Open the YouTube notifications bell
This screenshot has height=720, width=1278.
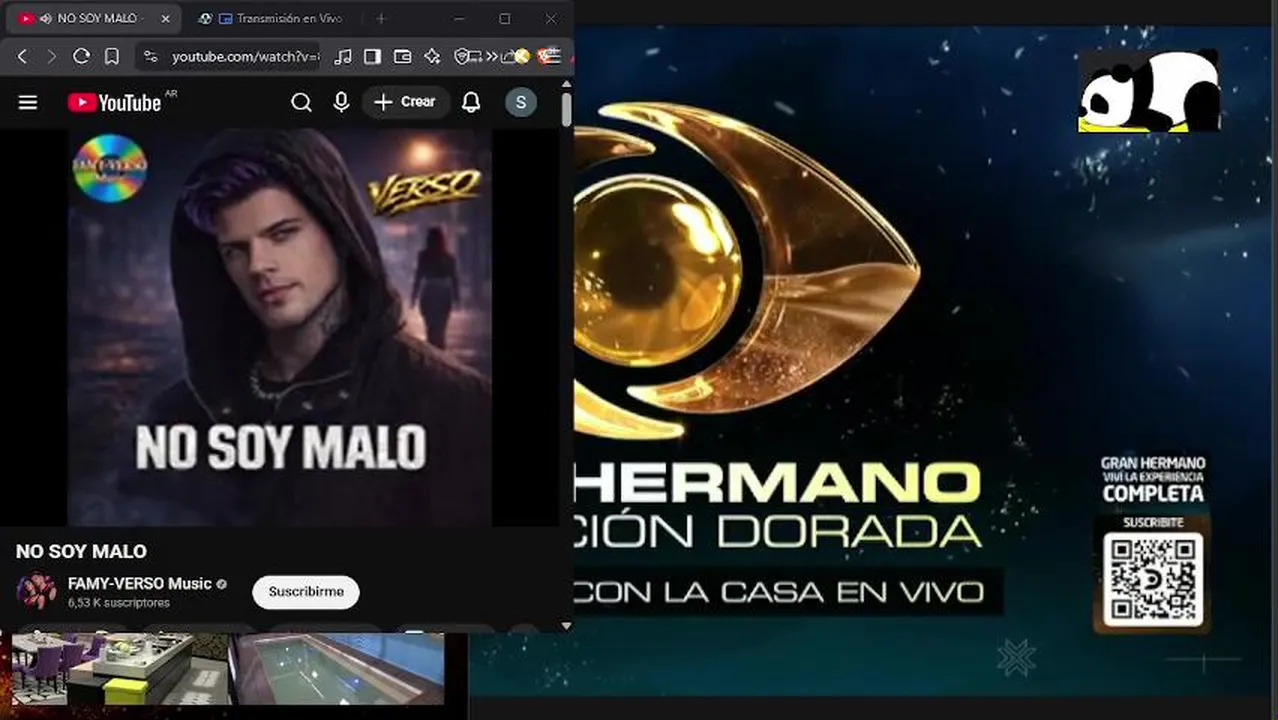(x=471, y=102)
